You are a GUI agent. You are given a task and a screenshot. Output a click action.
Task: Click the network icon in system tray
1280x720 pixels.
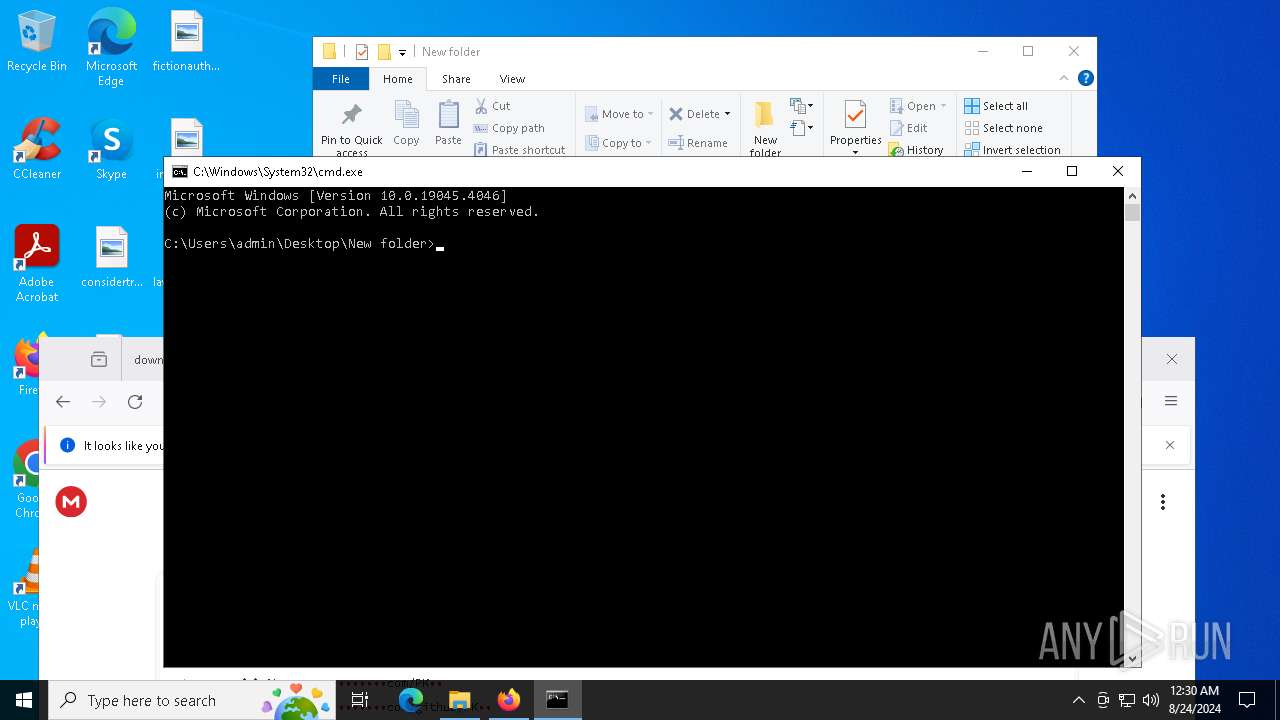(1127, 700)
